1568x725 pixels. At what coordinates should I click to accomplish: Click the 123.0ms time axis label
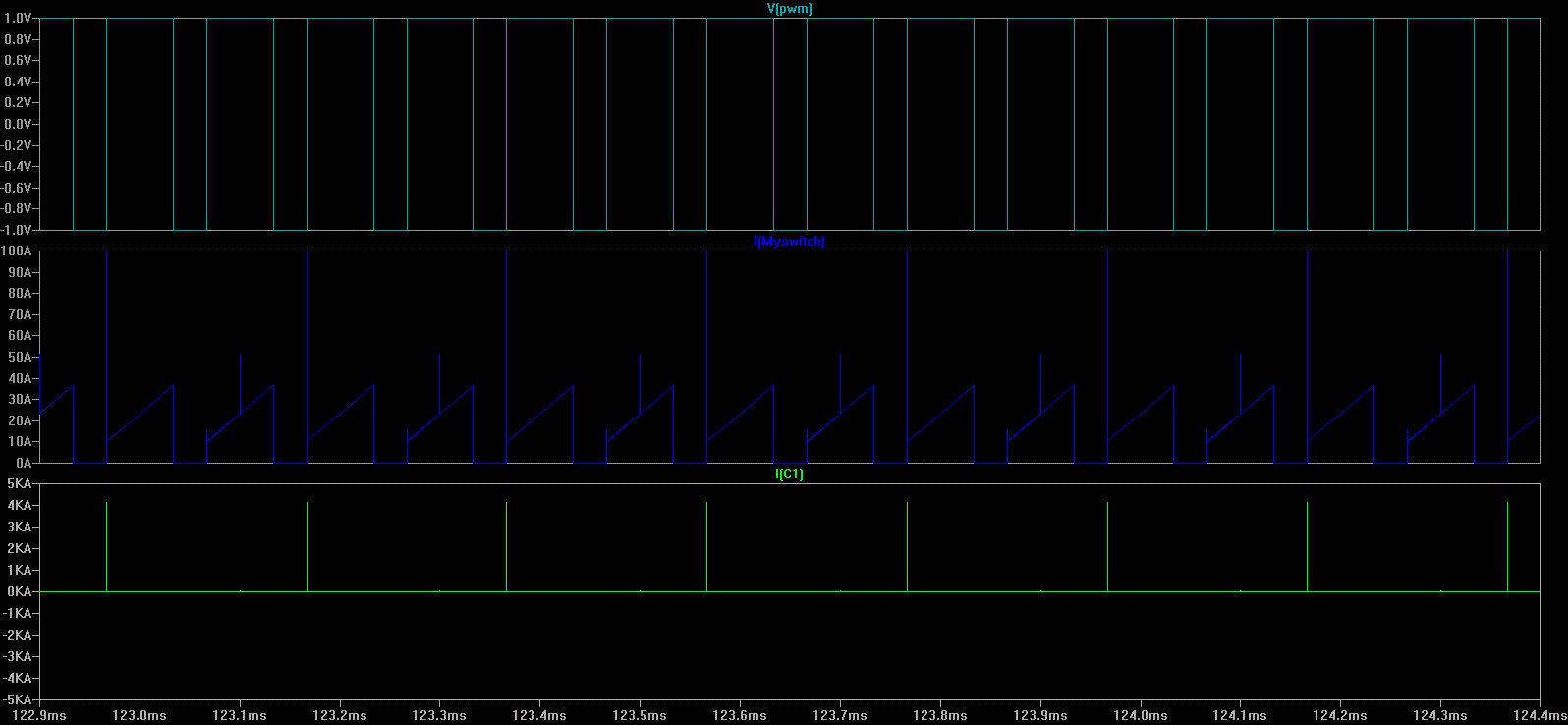[140, 715]
